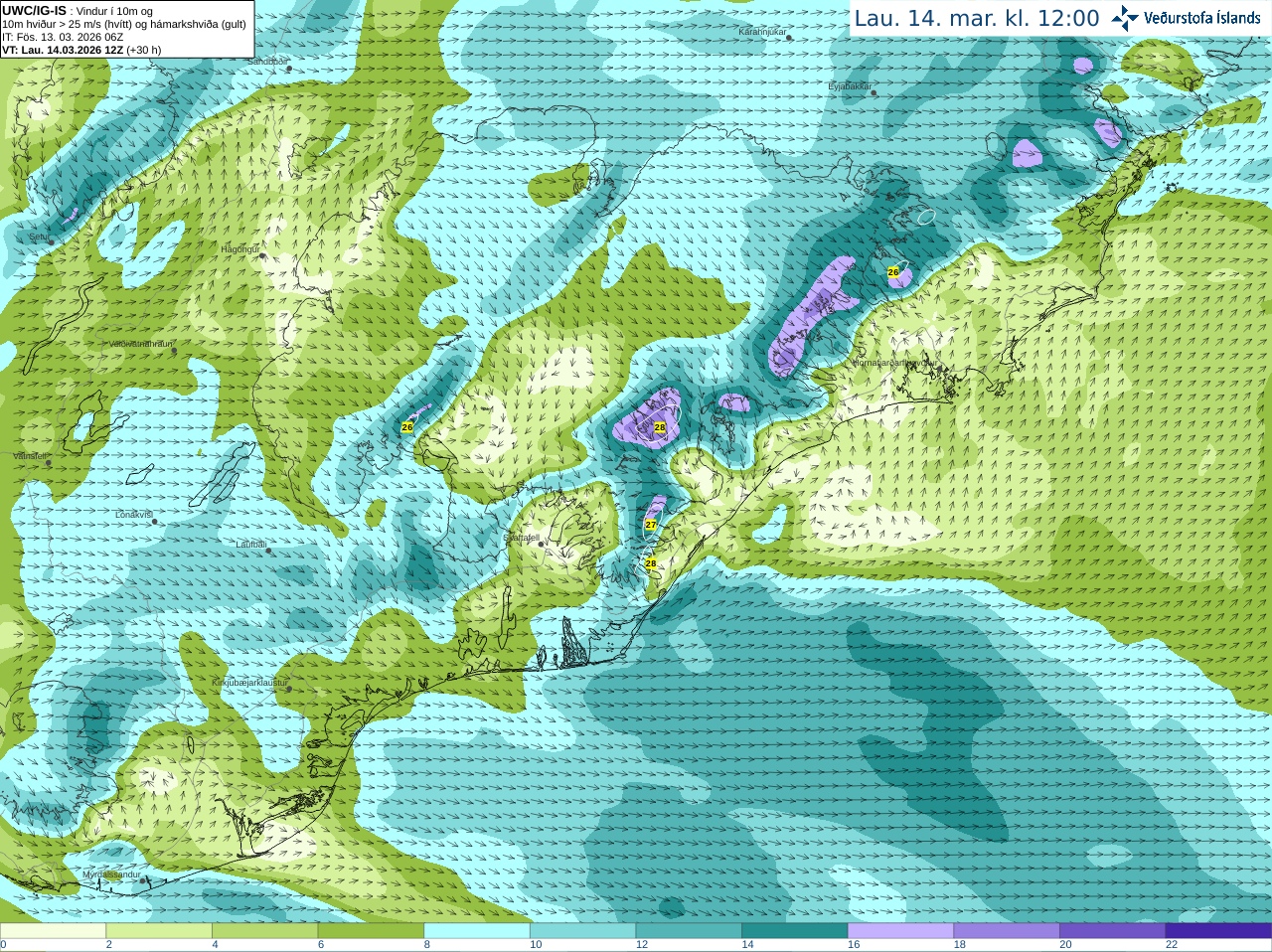Click the yellow 27 gust marker
The height and width of the screenshot is (952, 1272).
[x=651, y=525]
